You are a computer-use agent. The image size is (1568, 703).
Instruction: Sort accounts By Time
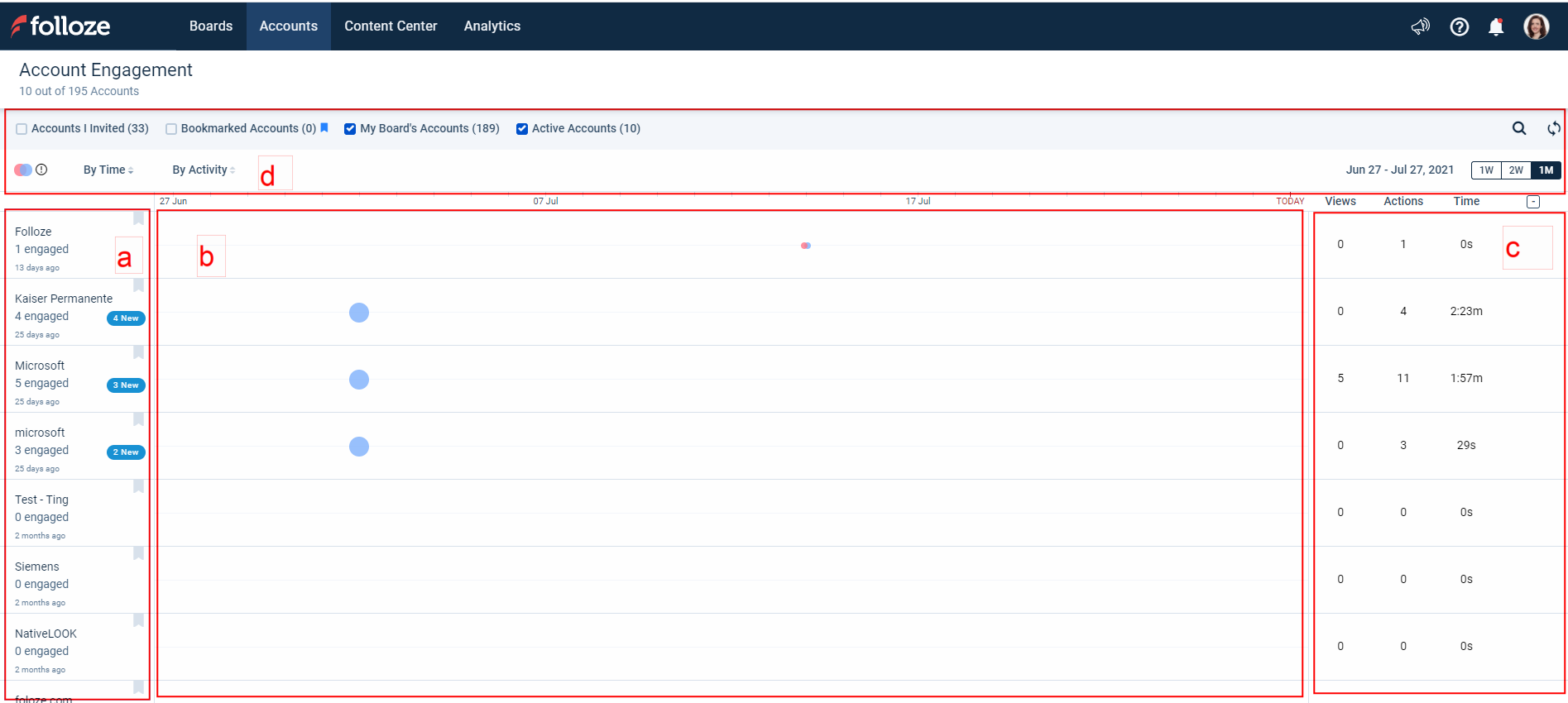click(108, 170)
